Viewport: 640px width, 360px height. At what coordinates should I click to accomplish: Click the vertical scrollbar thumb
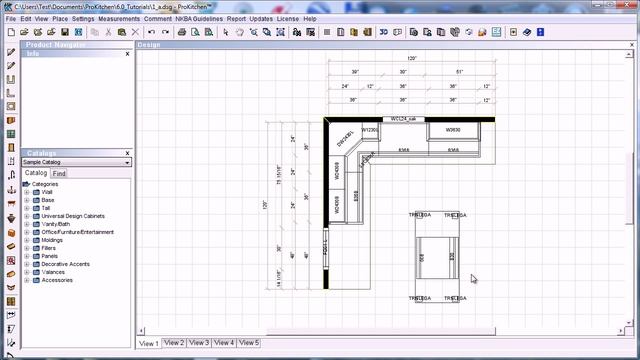click(629, 189)
